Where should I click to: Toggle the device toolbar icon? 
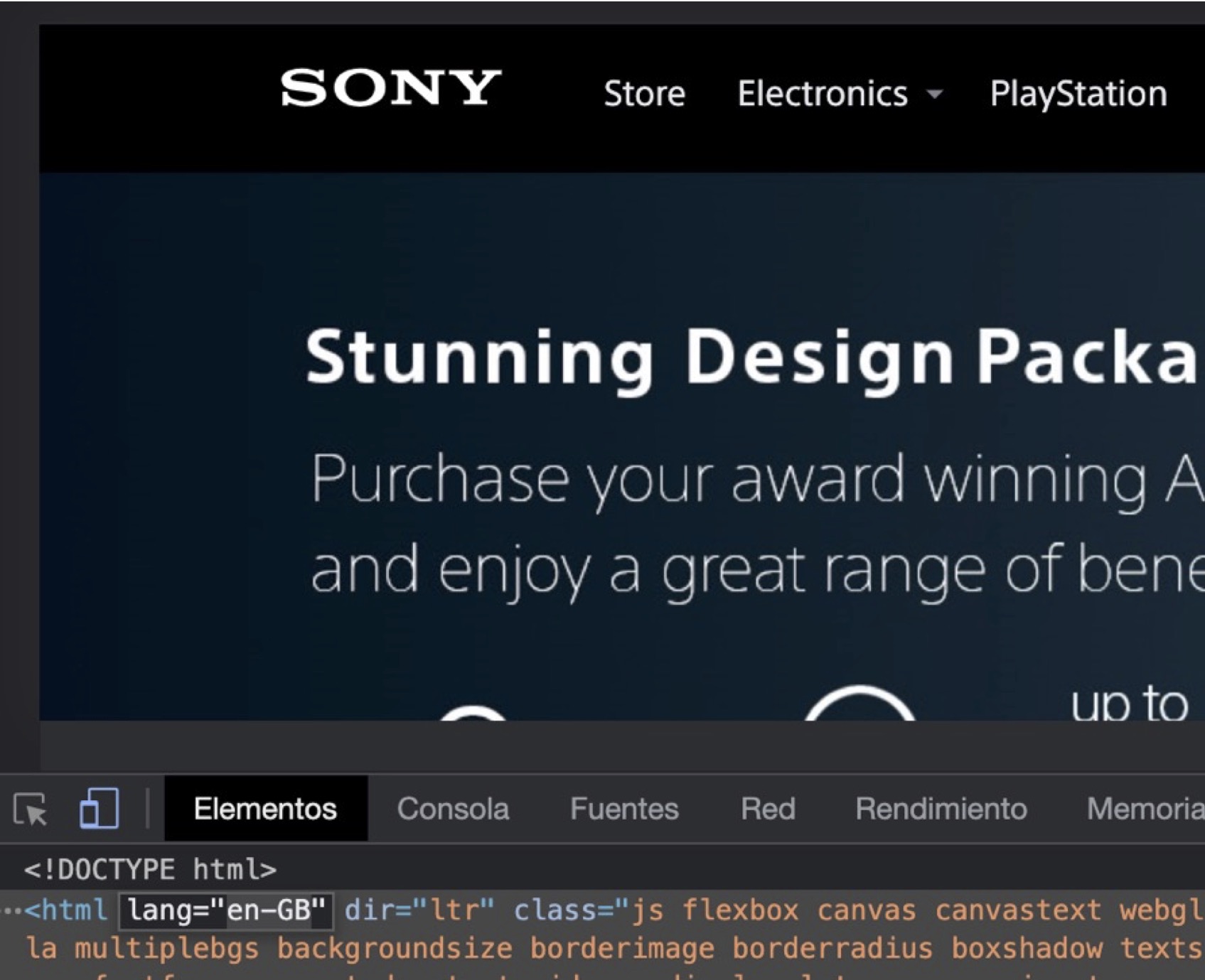tap(99, 809)
